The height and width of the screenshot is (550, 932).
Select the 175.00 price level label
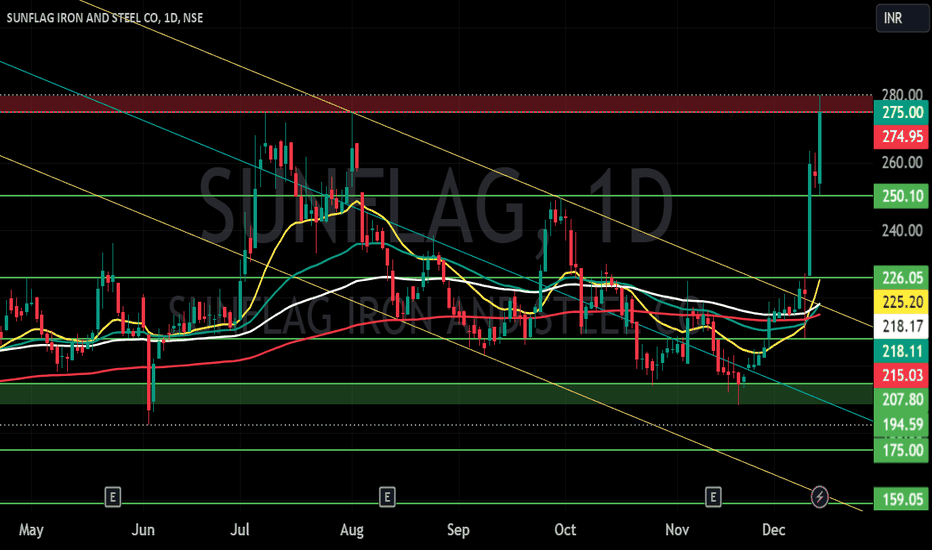click(902, 450)
